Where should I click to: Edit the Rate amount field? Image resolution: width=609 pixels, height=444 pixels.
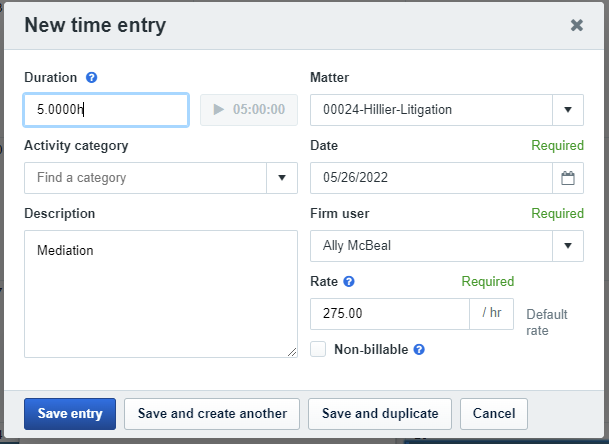coord(390,314)
